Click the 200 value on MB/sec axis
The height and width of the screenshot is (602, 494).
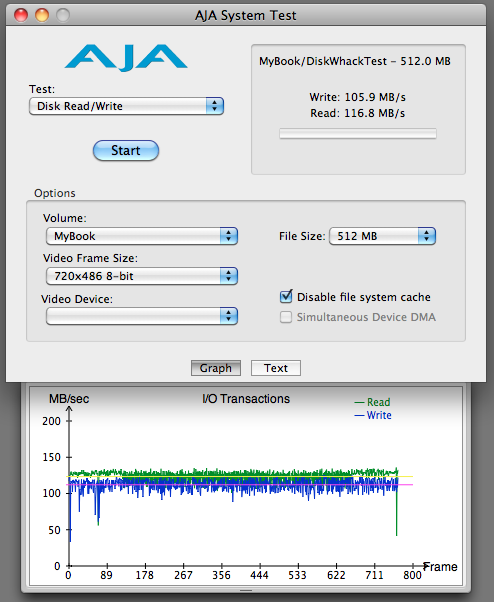pos(51,421)
